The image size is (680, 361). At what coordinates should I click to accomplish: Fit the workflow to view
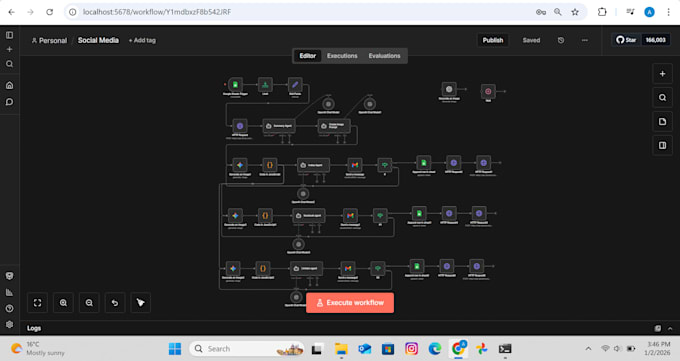(37, 302)
